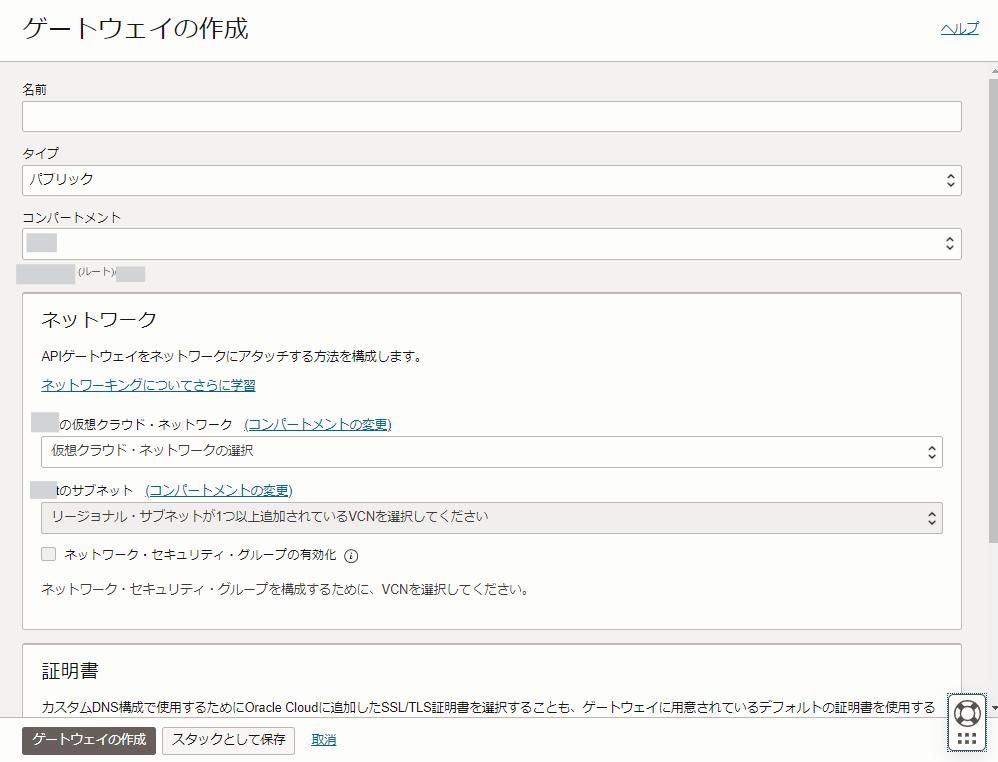Click the VCNを選択してください hint text
This screenshot has height=762, width=998.
pyautogui.click(x=286, y=589)
